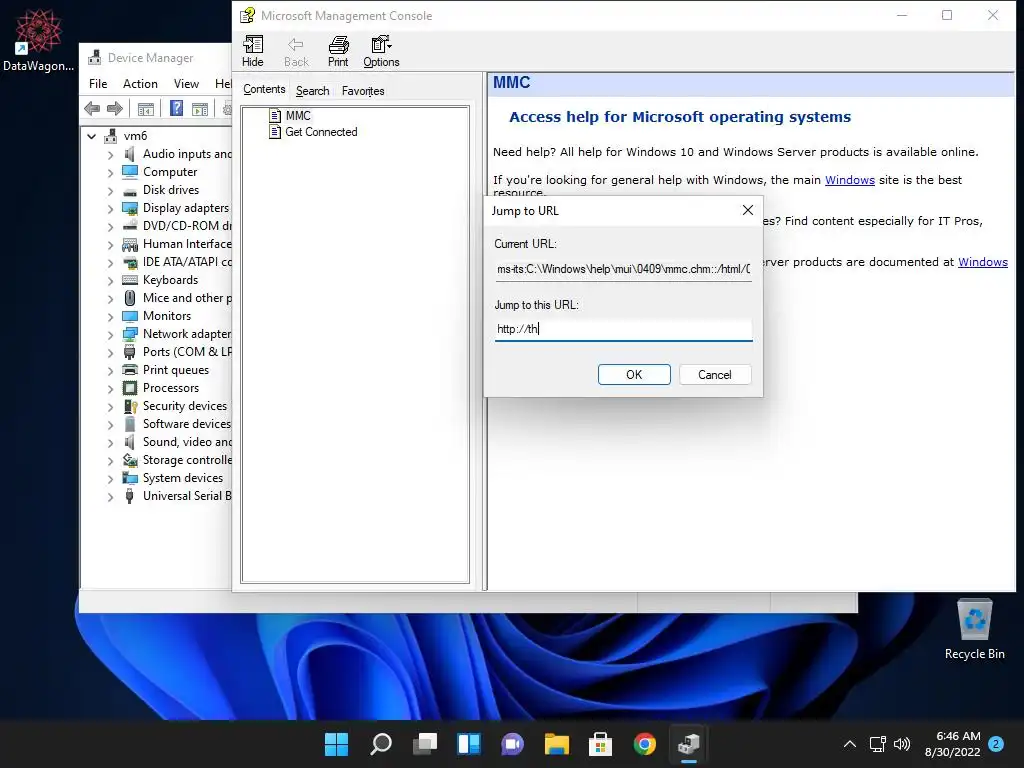
Task: Expand the Computer node
Action: tap(110, 172)
